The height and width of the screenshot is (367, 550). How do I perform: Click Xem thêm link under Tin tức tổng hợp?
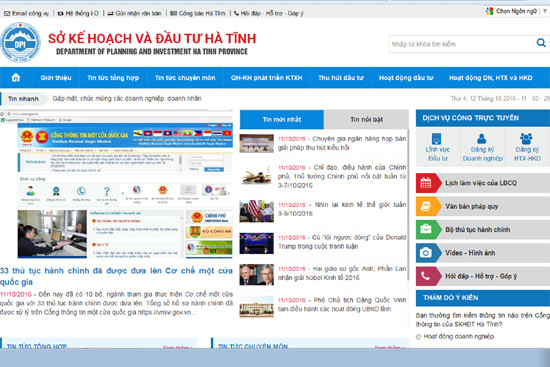coord(177,347)
